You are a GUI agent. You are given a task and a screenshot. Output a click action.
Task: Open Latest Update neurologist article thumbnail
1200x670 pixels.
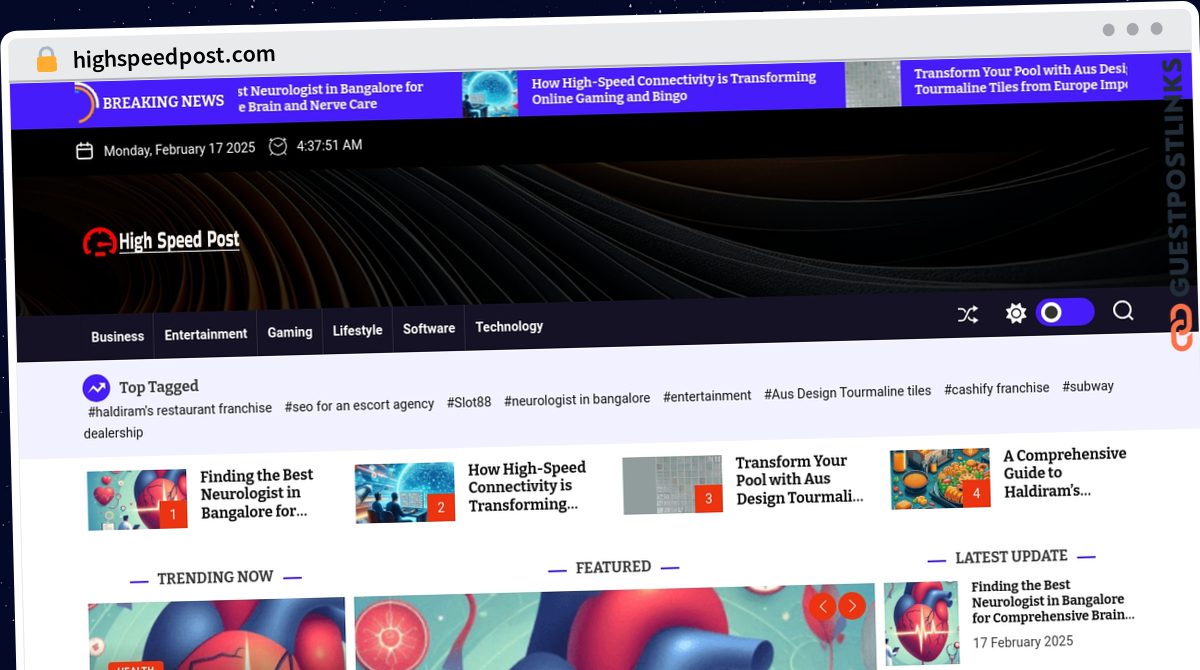click(922, 624)
